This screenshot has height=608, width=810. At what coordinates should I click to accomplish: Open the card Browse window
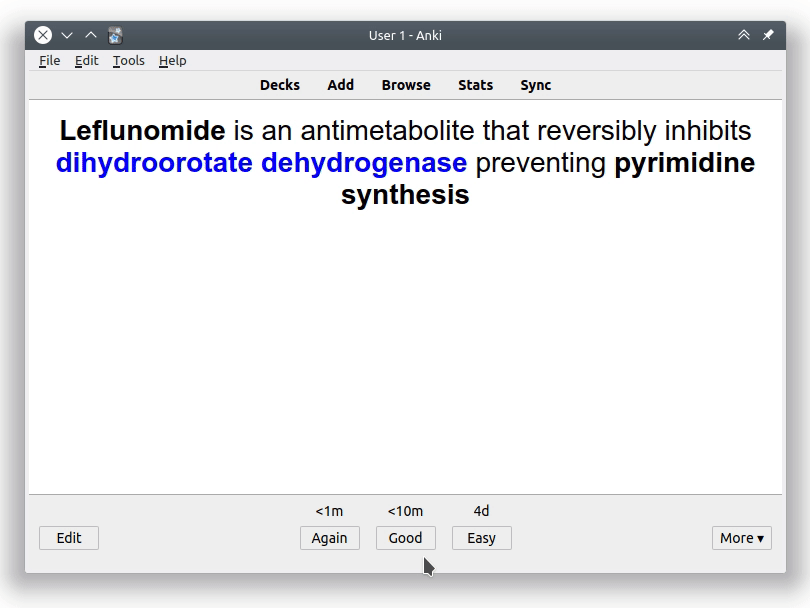pos(406,85)
